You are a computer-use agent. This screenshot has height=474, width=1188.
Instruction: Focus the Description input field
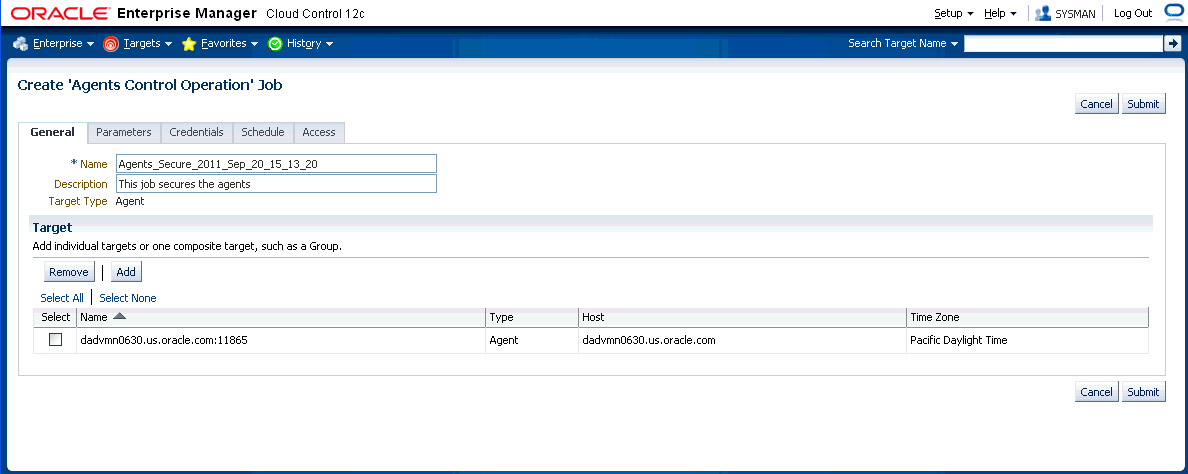[277, 184]
